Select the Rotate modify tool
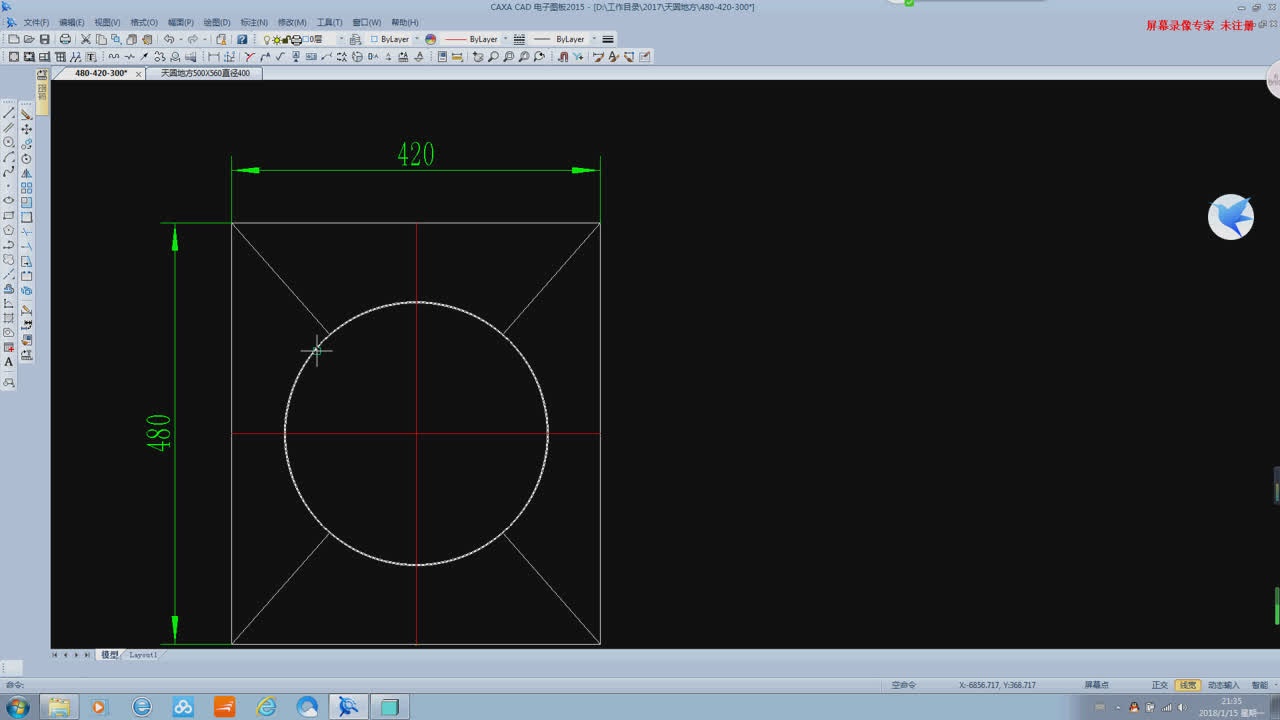Viewport: 1280px width, 720px height. pos(26,158)
